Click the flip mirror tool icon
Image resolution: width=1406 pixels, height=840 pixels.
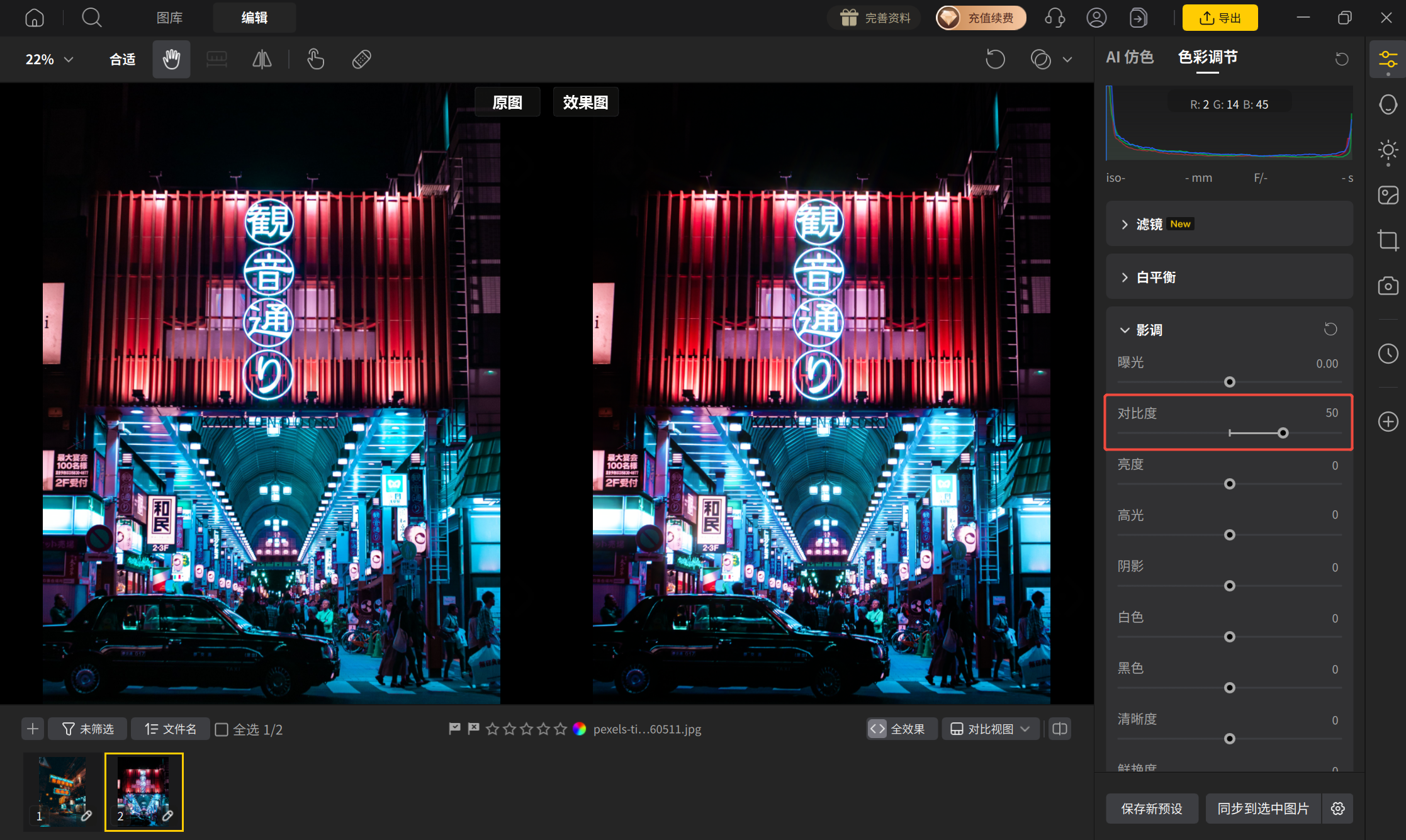[x=262, y=59]
